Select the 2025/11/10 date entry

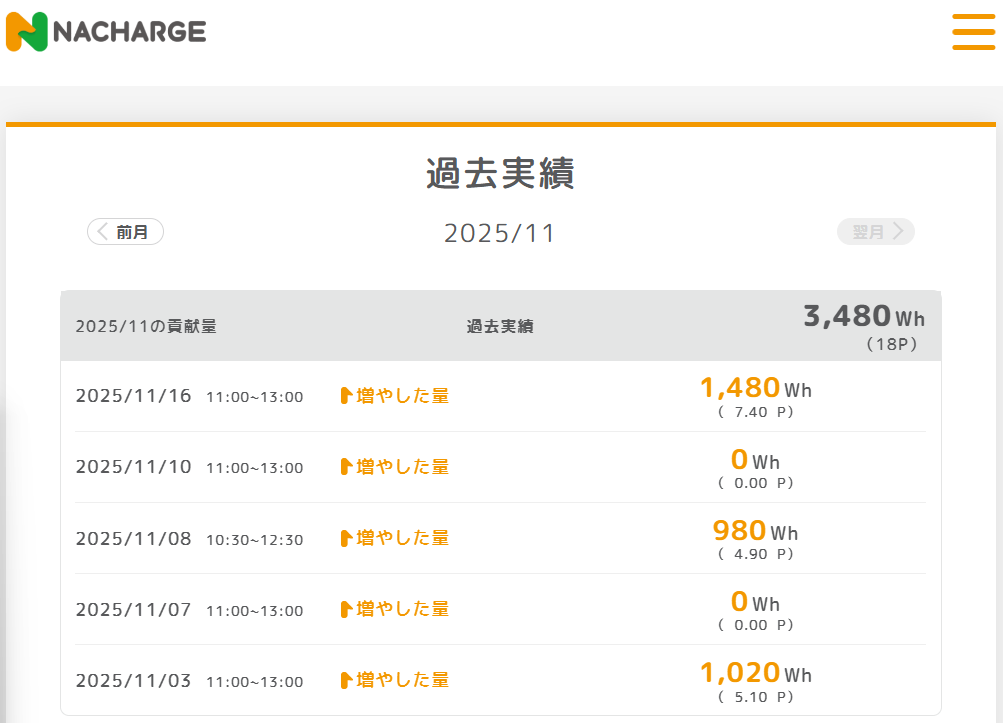pos(133,467)
